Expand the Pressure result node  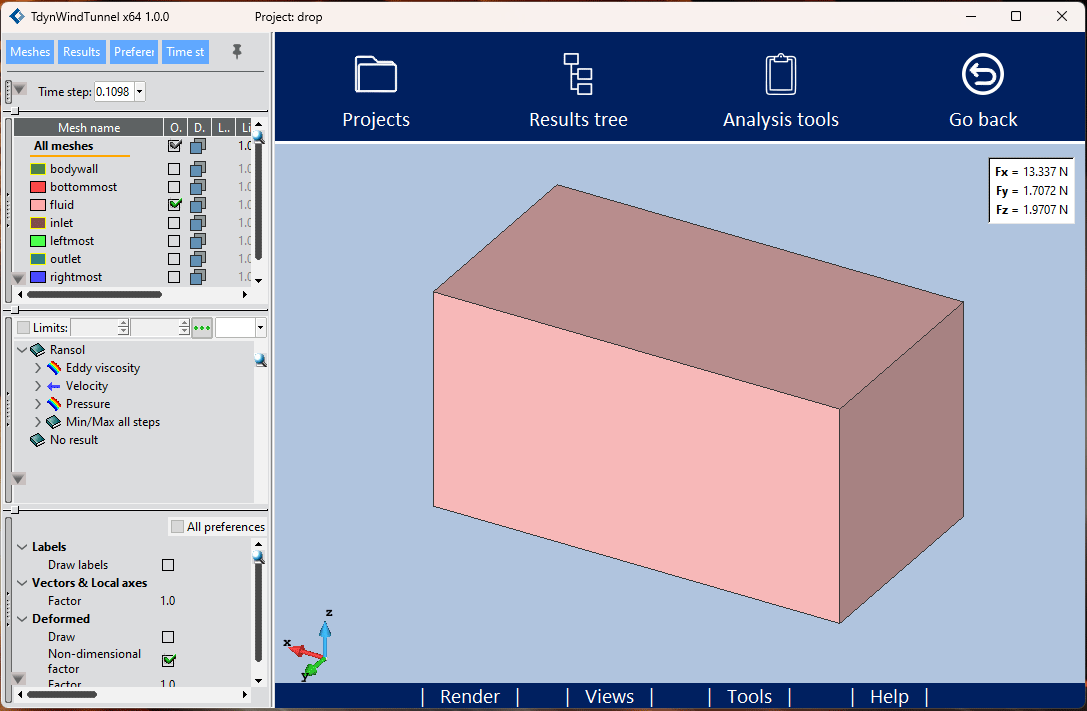(x=37, y=404)
